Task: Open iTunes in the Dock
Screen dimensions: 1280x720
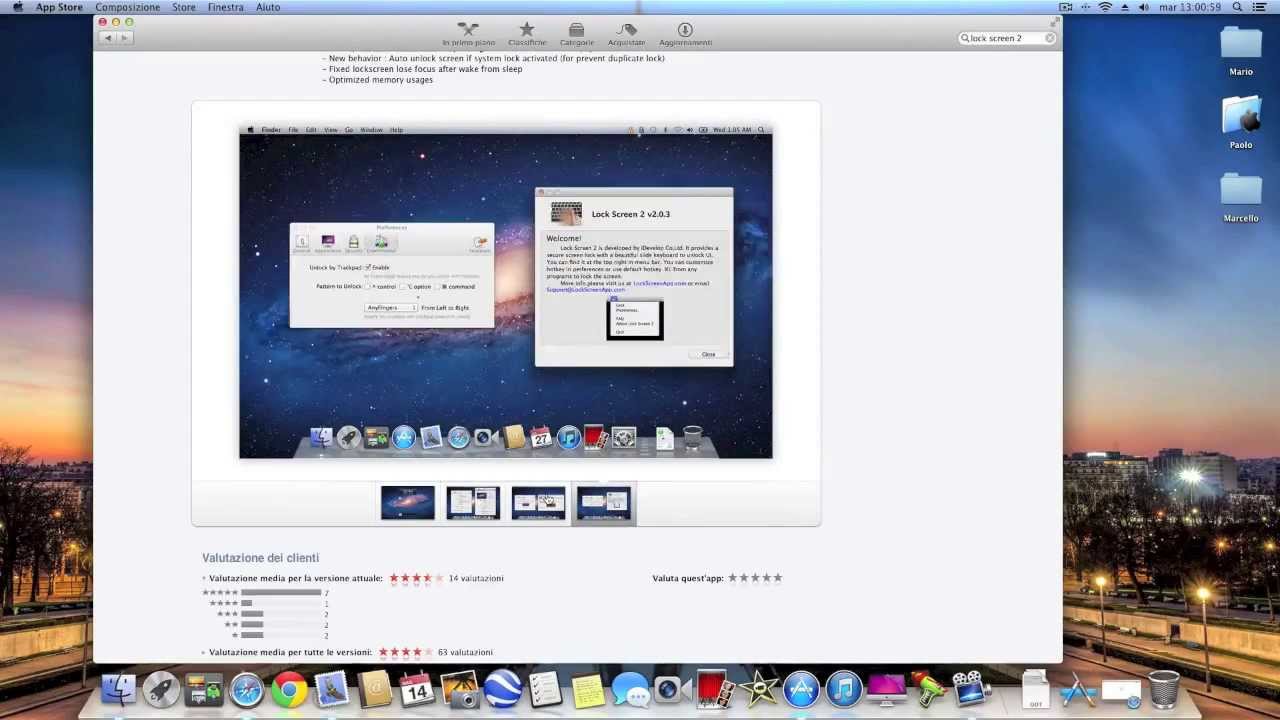Action: 844,689
